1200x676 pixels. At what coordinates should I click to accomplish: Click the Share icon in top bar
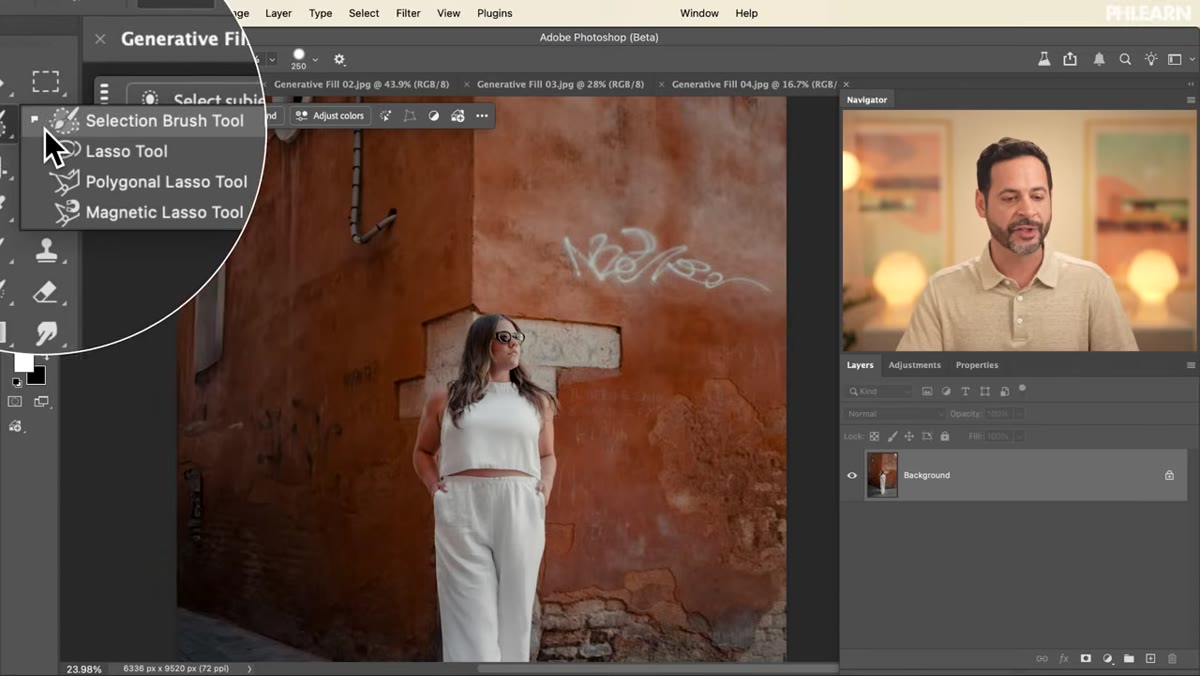pyautogui.click(x=1070, y=59)
